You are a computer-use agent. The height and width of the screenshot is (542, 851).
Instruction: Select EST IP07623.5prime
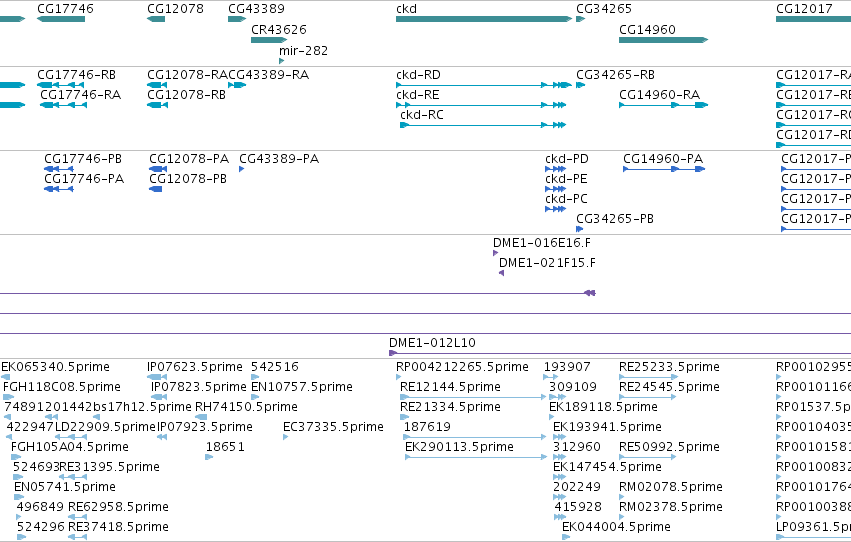(195, 367)
